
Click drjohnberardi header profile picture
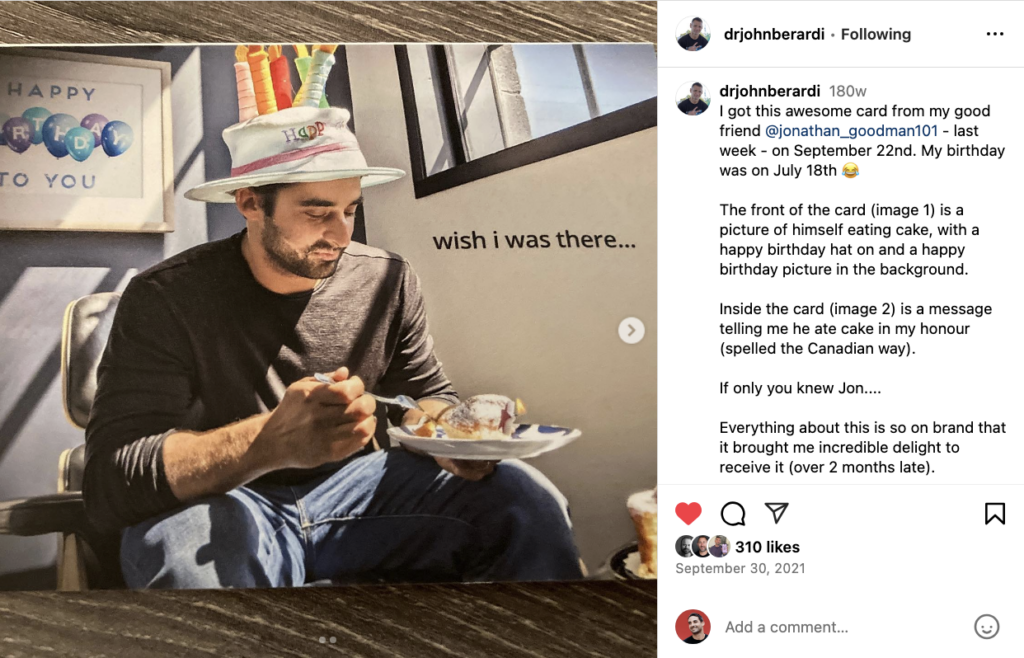(x=692, y=34)
